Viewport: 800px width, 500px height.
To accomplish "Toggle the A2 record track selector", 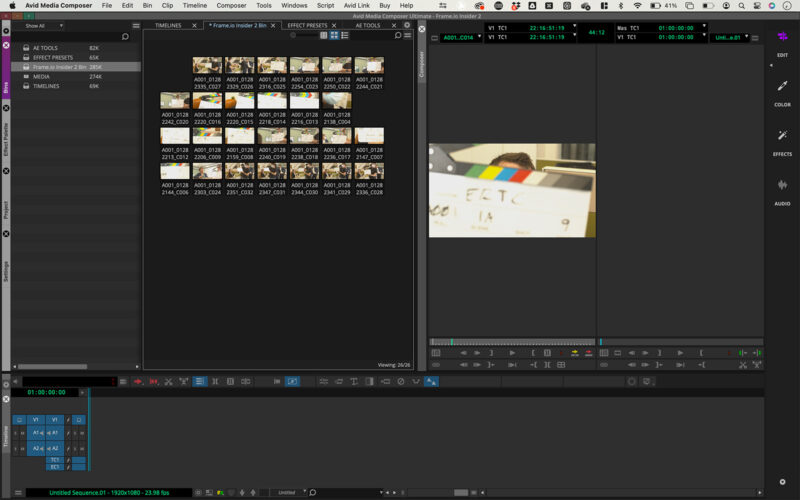I will pyautogui.click(x=55, y=448).
